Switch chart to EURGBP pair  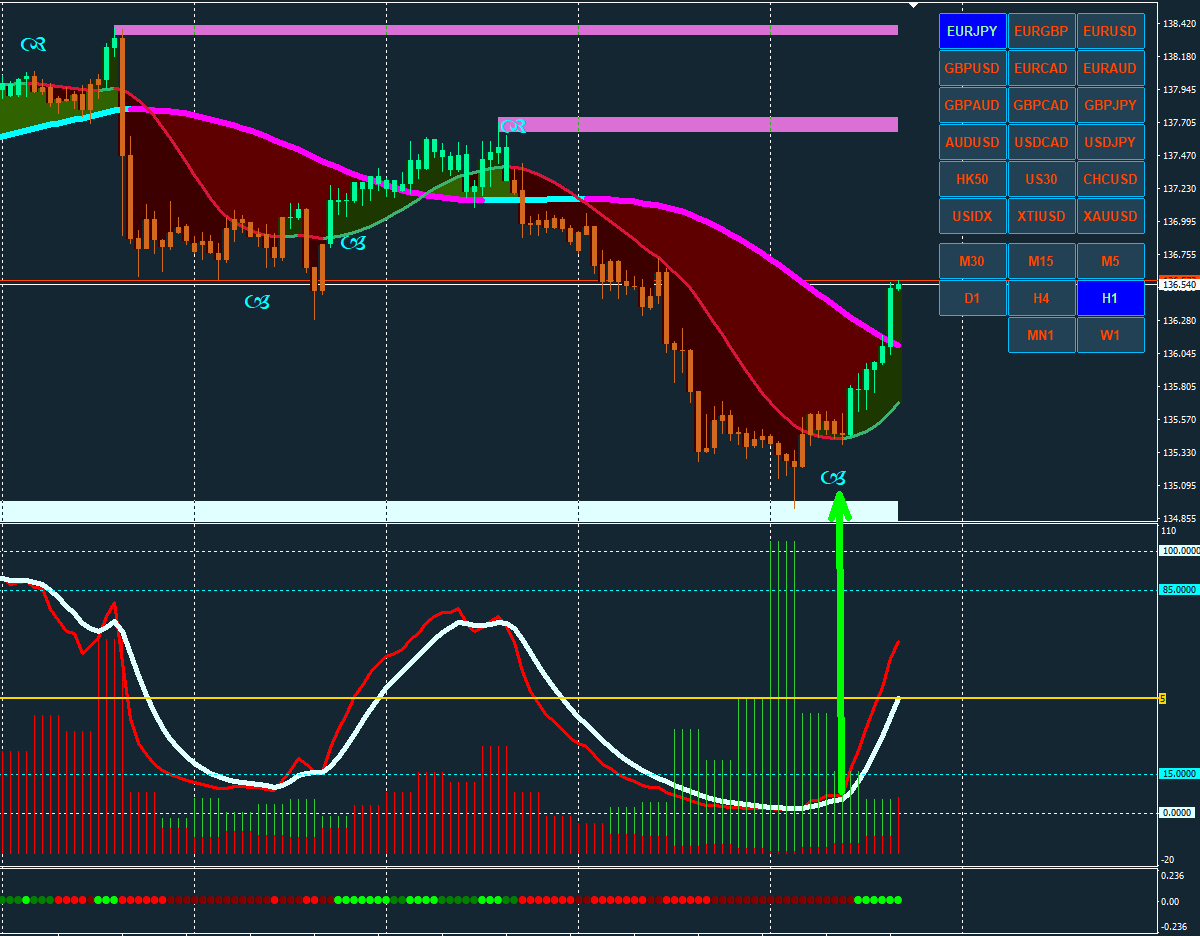click(x=1041, y=31)
